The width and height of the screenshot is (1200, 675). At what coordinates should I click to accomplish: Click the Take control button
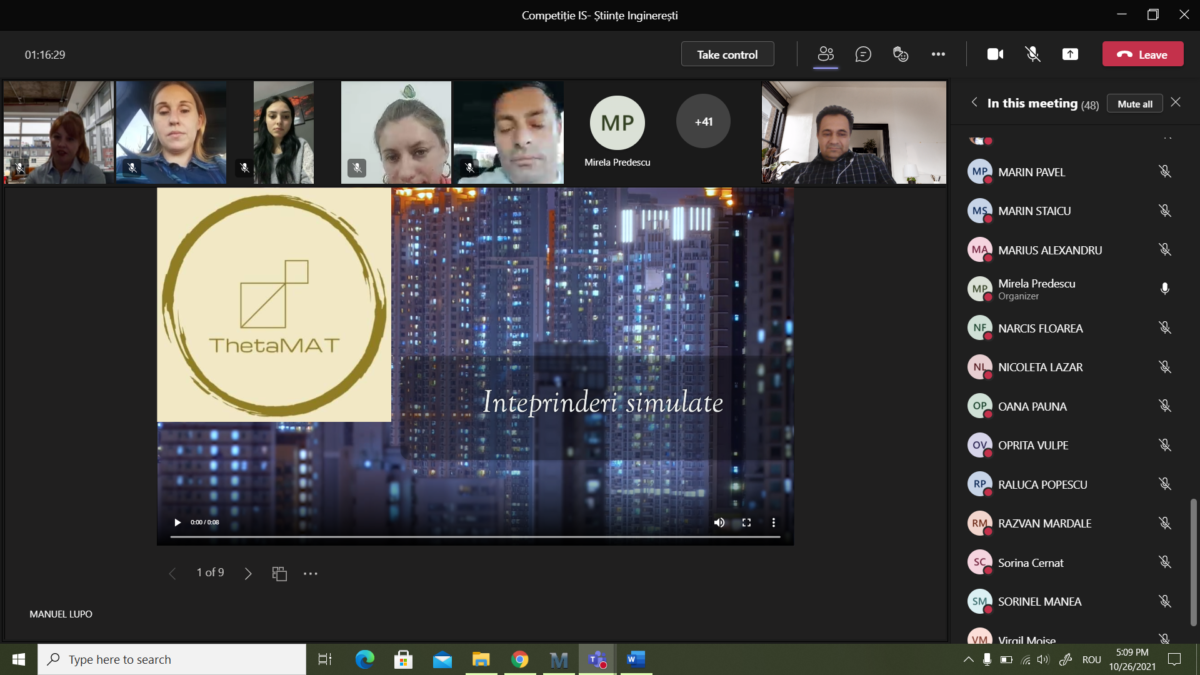click(727, 54)
